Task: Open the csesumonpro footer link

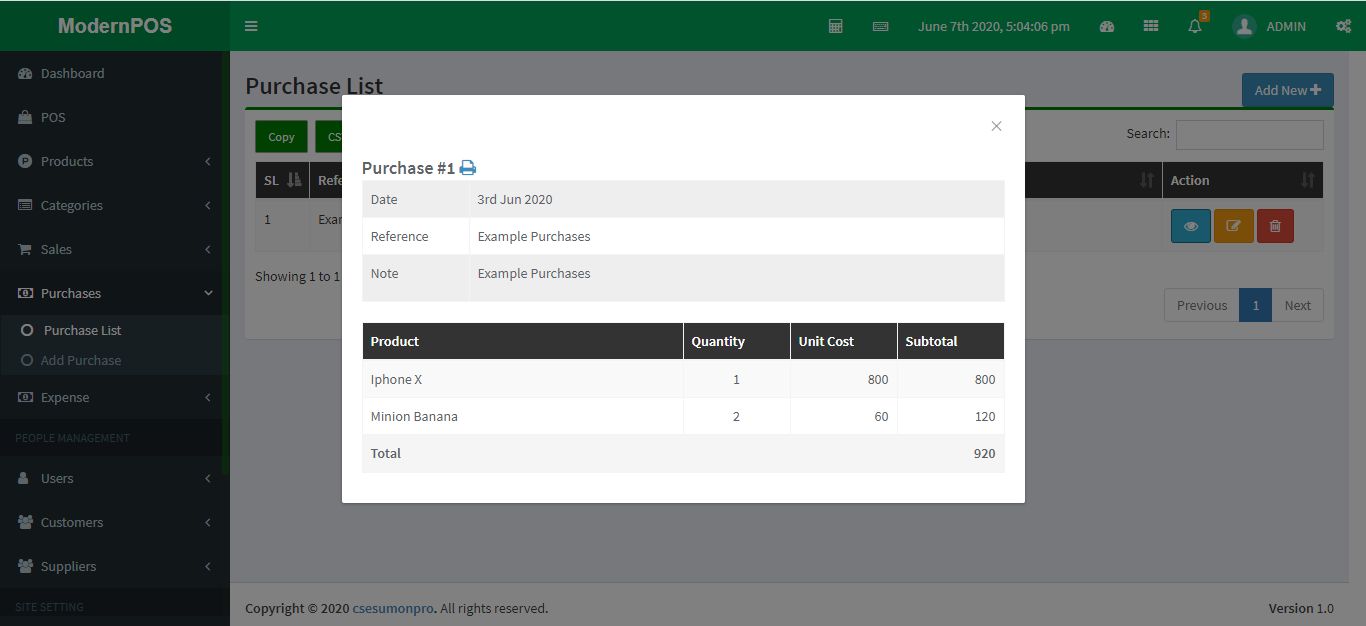Action: (393, 608)
